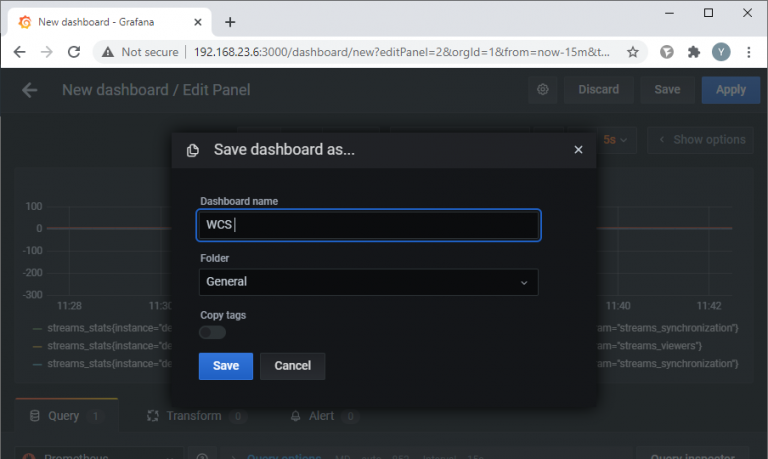Open the Chrome extensions puzzle icon
This screenshot has height=459, width=768.
(x=693, y=52)
